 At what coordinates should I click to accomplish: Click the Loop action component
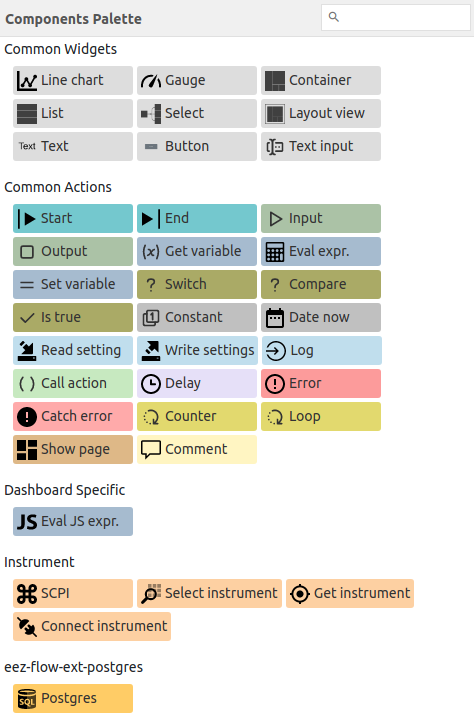[x=321, y=417]
